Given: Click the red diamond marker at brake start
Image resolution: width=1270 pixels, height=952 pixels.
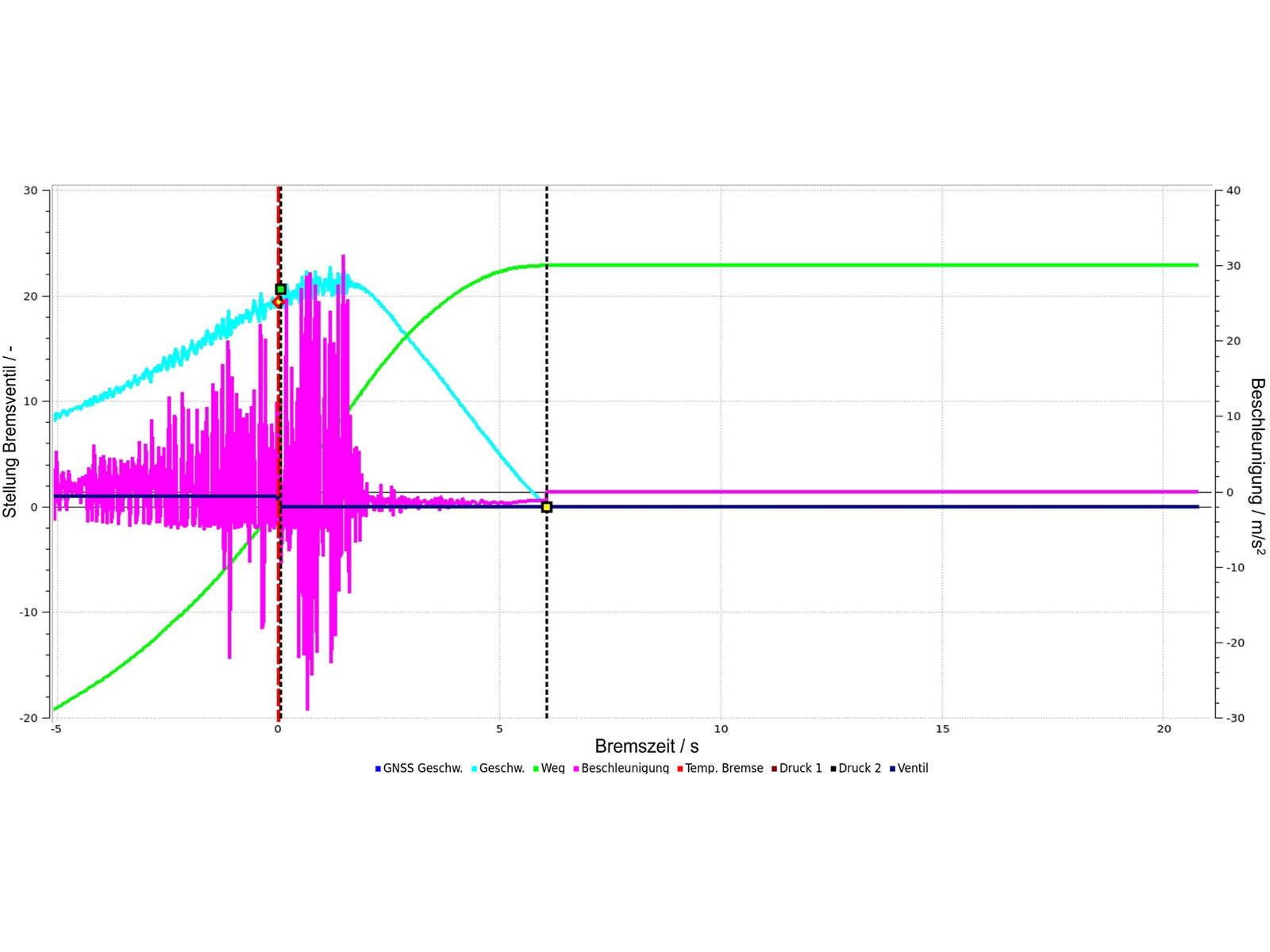Looking at the screenshot, I should [x=278, y=302].
